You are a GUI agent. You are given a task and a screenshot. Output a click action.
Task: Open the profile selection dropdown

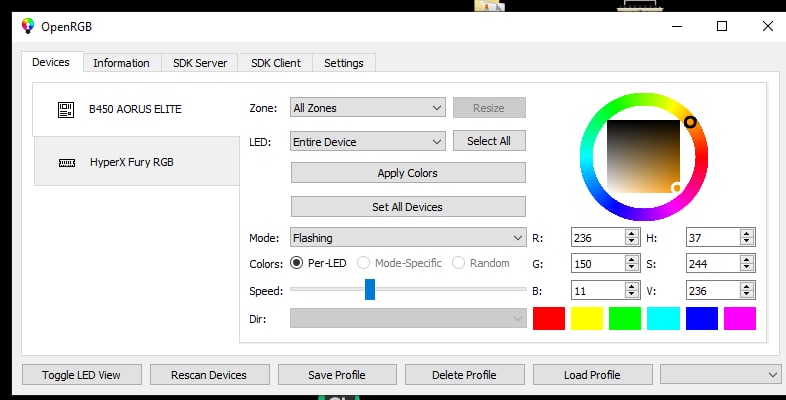click(720, 374)
